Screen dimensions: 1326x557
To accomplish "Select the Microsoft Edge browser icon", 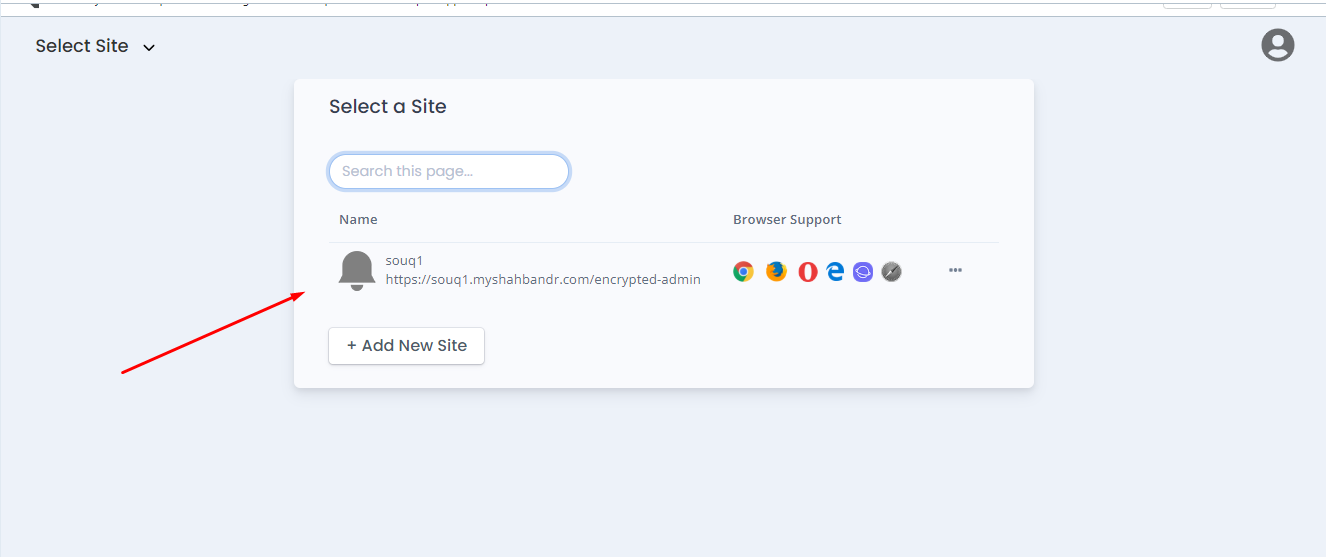I will pyautogui.click(x=835, y=271).
